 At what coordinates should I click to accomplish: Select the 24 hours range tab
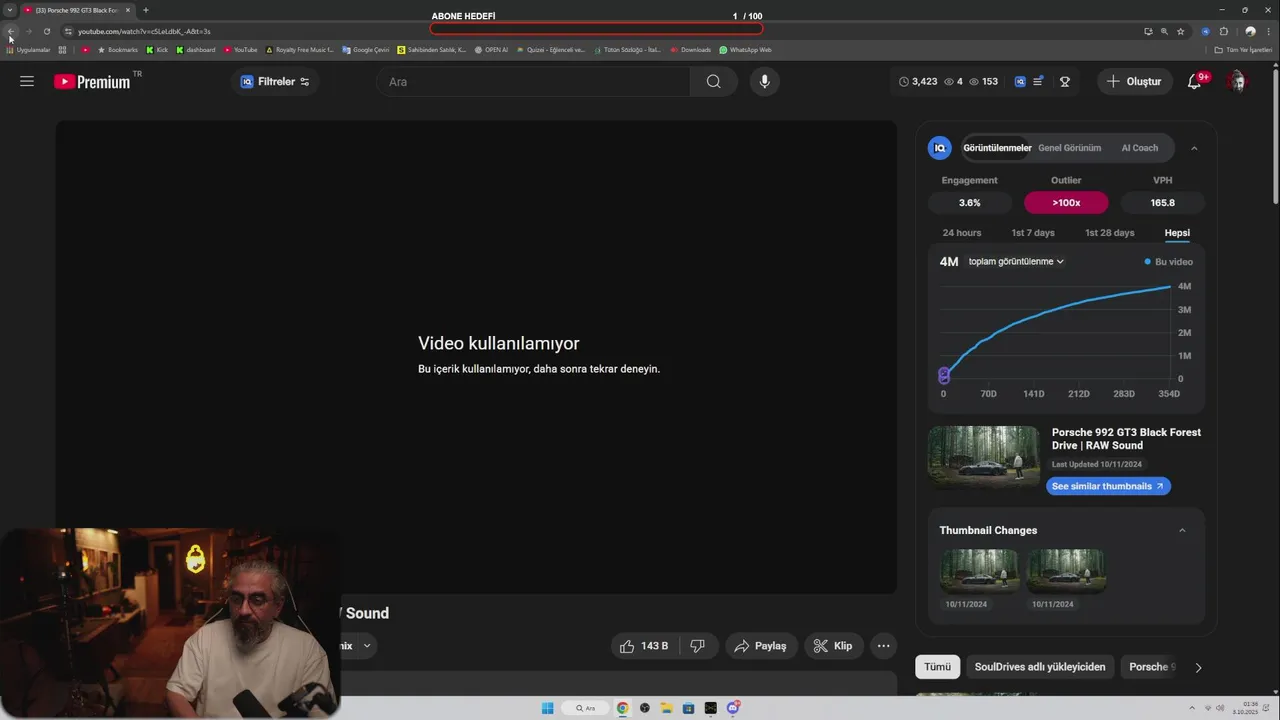pyautogui.click(x=961, y=233)
